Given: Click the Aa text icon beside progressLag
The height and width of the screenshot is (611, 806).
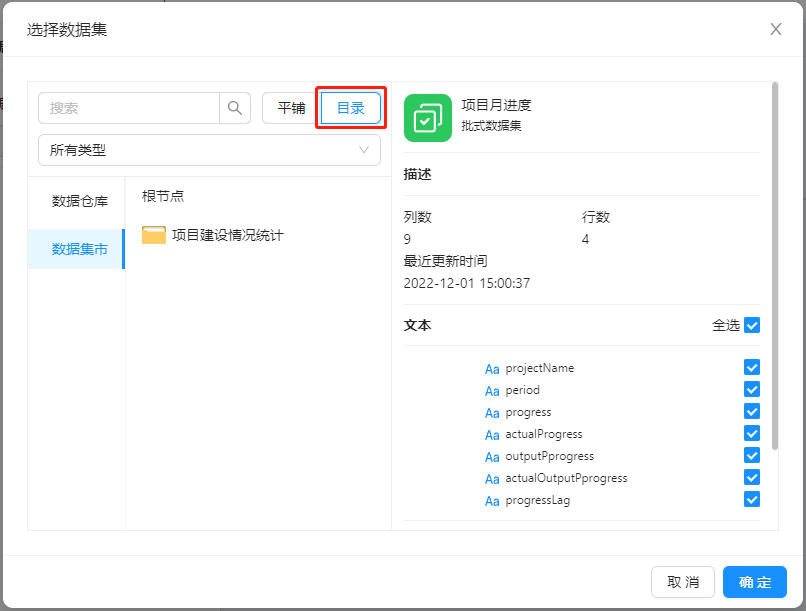Looking at the screenshot, I should 492,501.
